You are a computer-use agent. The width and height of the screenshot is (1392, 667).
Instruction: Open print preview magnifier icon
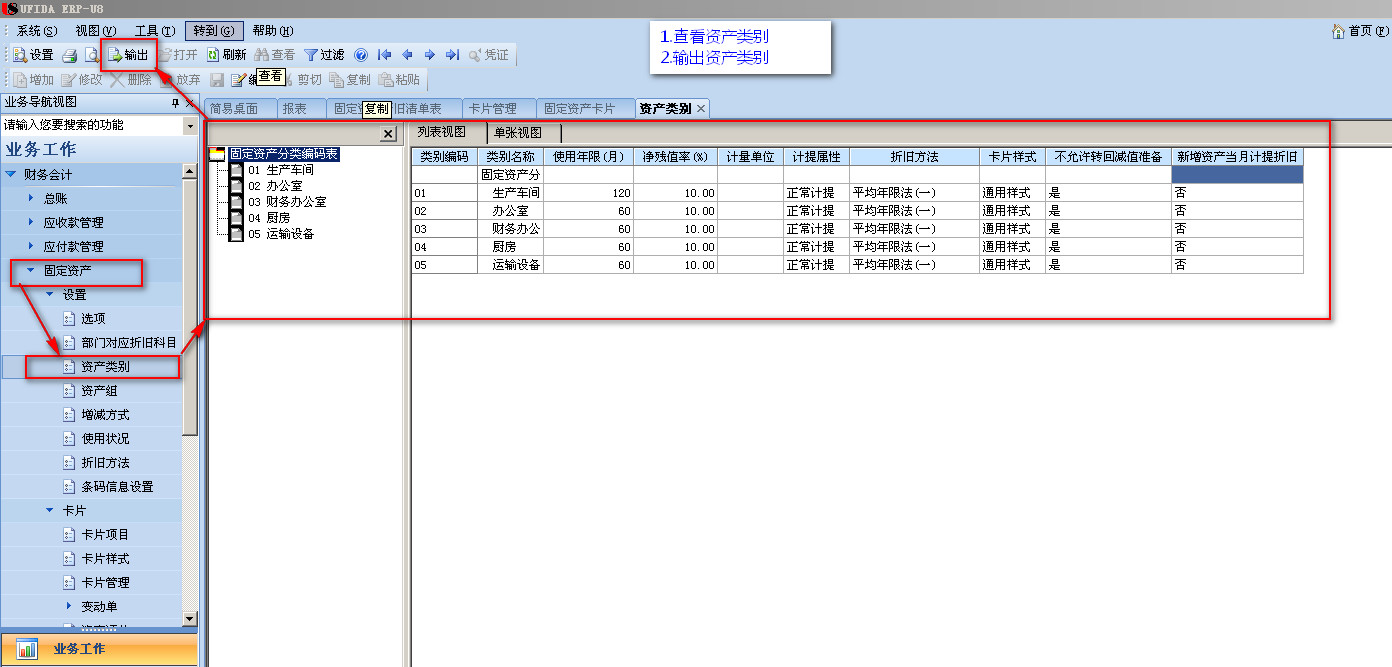91,56
